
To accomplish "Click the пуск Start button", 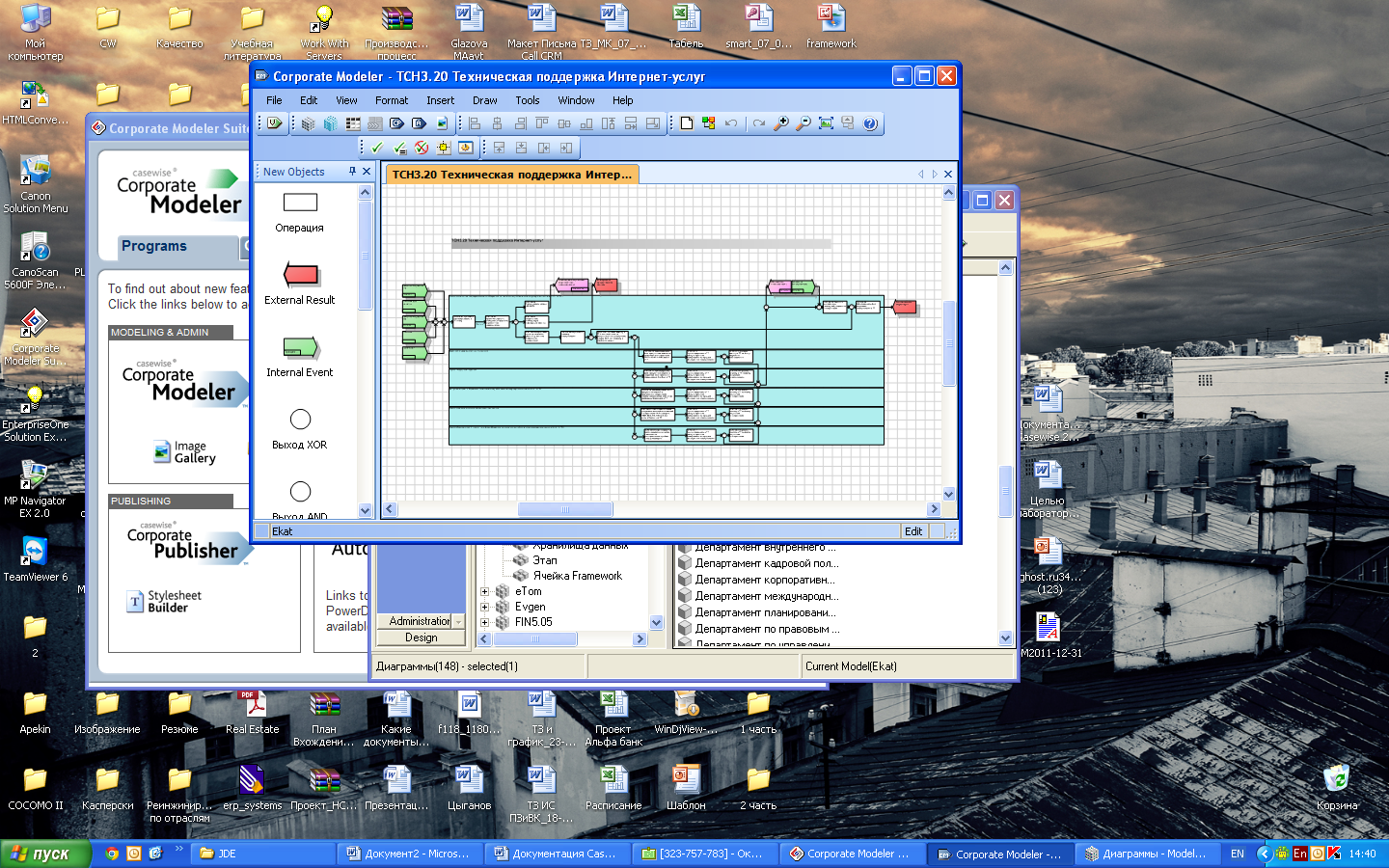I will coord(45,854).
